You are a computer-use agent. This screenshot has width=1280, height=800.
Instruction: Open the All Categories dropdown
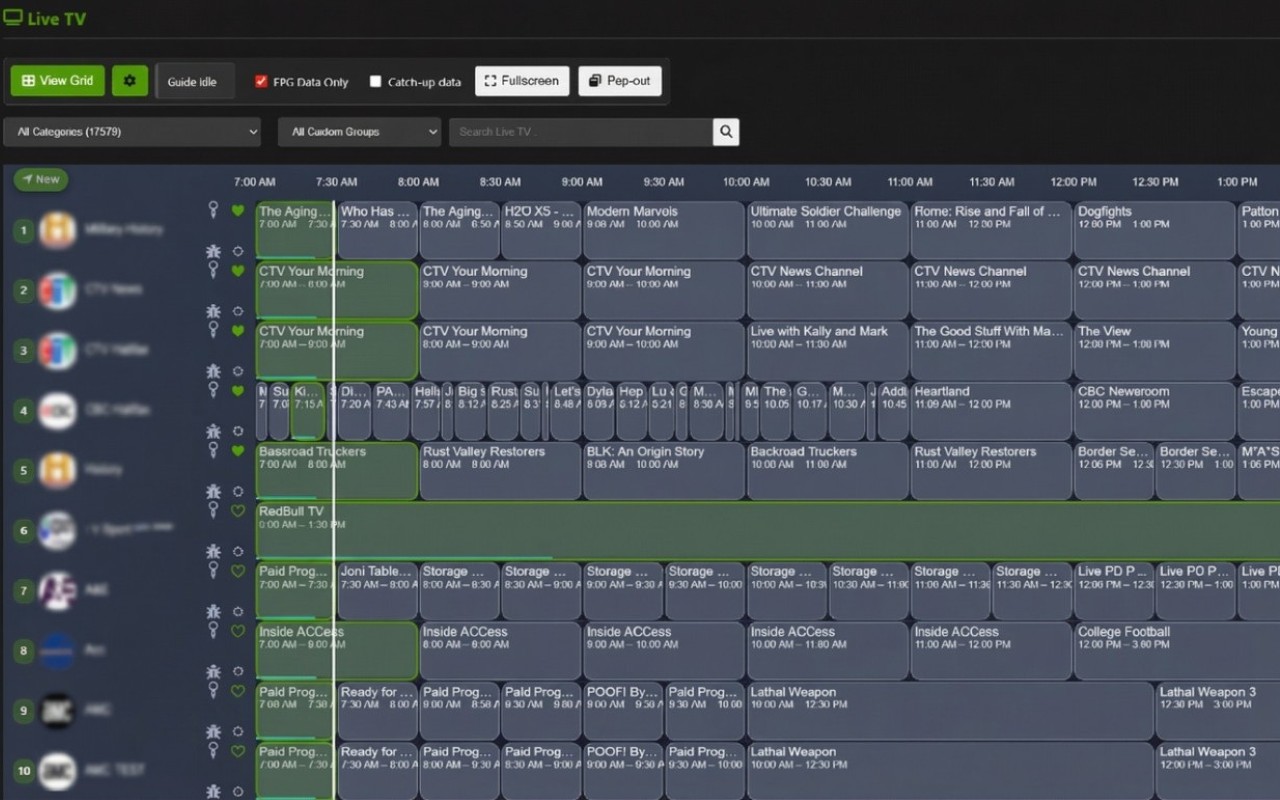click(x=132, y=132)
